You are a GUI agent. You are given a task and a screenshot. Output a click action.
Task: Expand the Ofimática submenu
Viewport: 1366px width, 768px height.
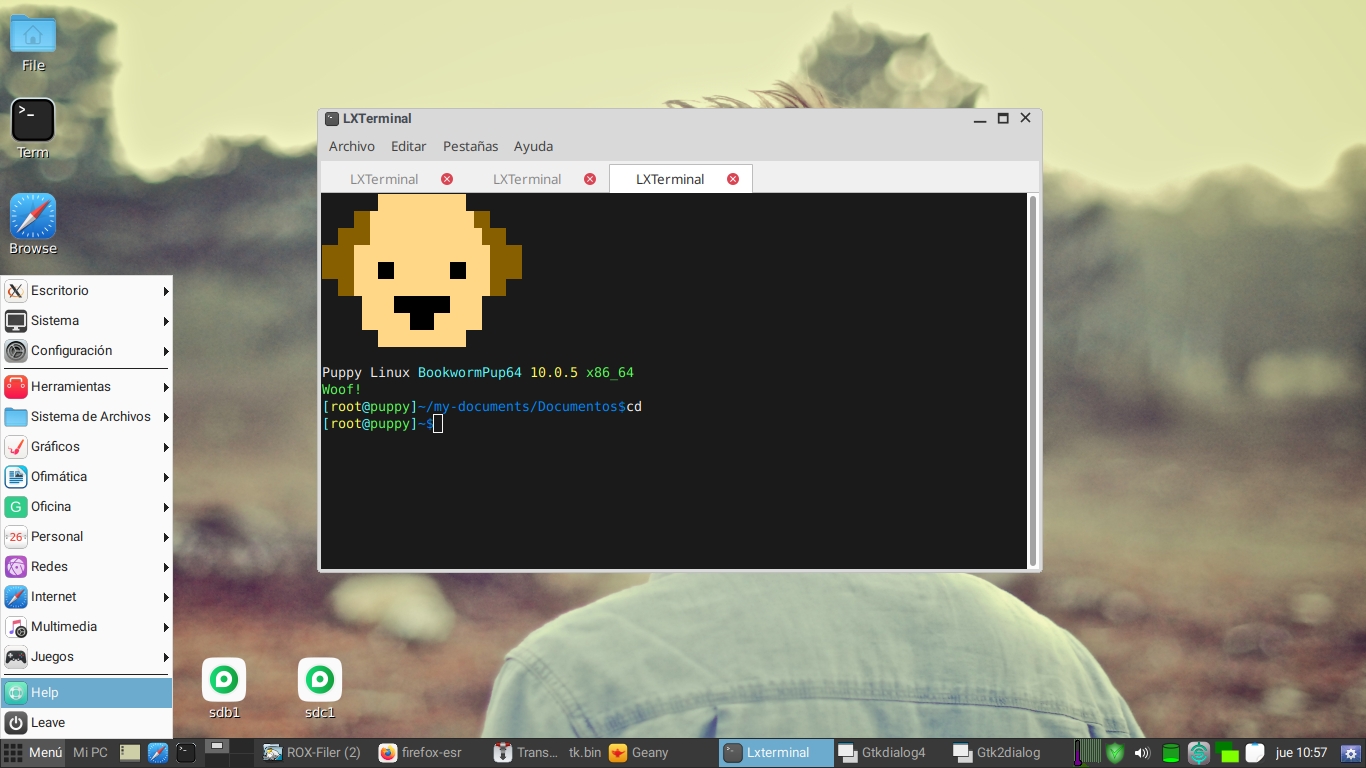point(86,476)
